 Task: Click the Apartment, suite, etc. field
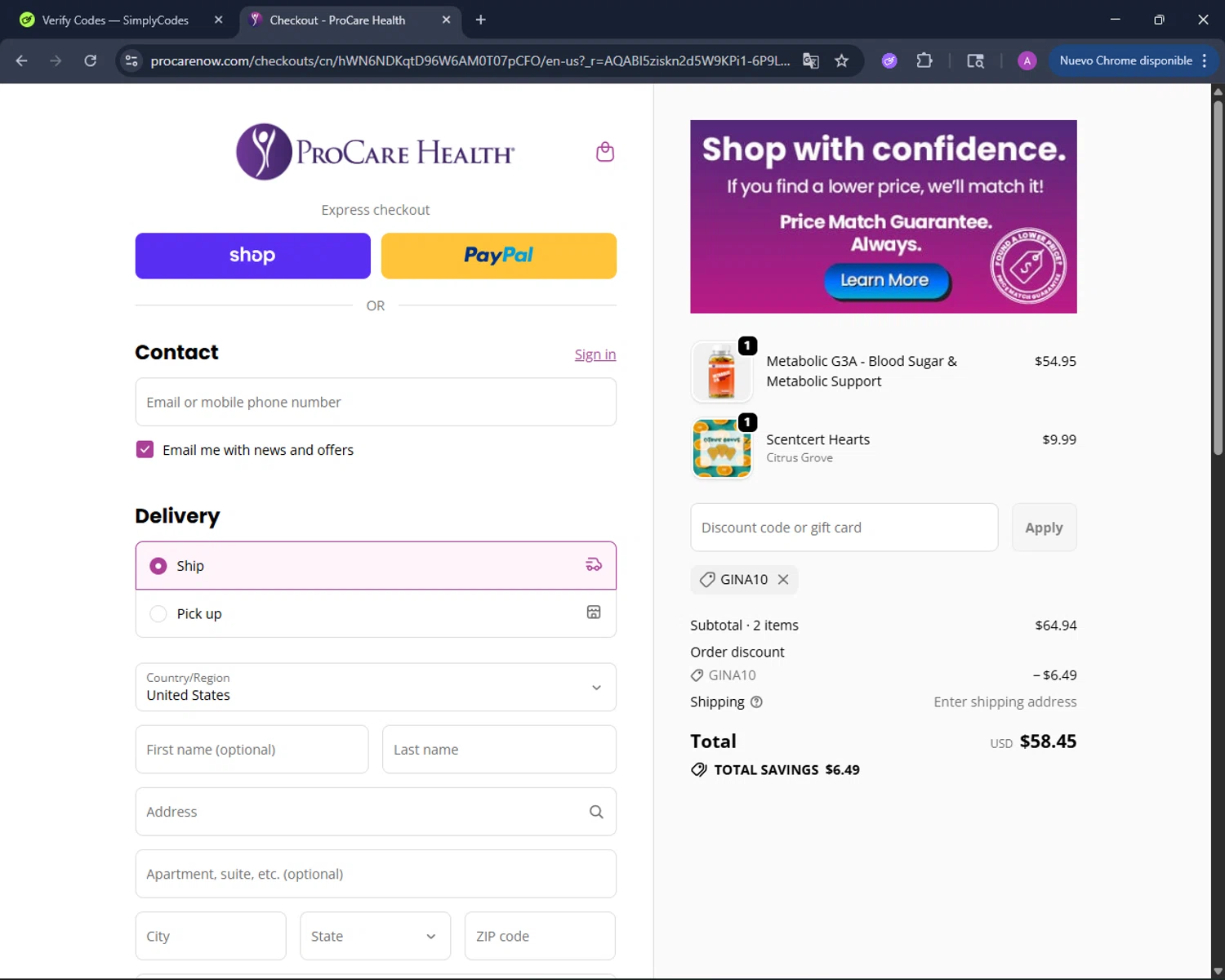(376, 874)
